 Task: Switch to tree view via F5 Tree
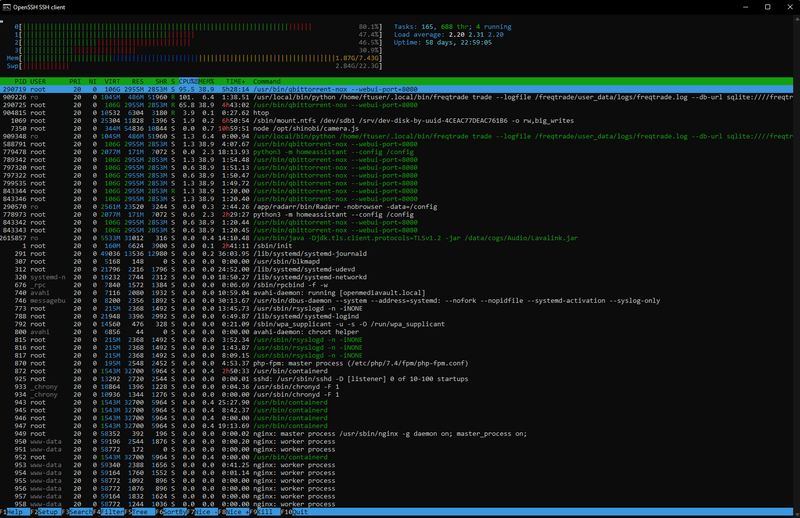click(140, 512)
